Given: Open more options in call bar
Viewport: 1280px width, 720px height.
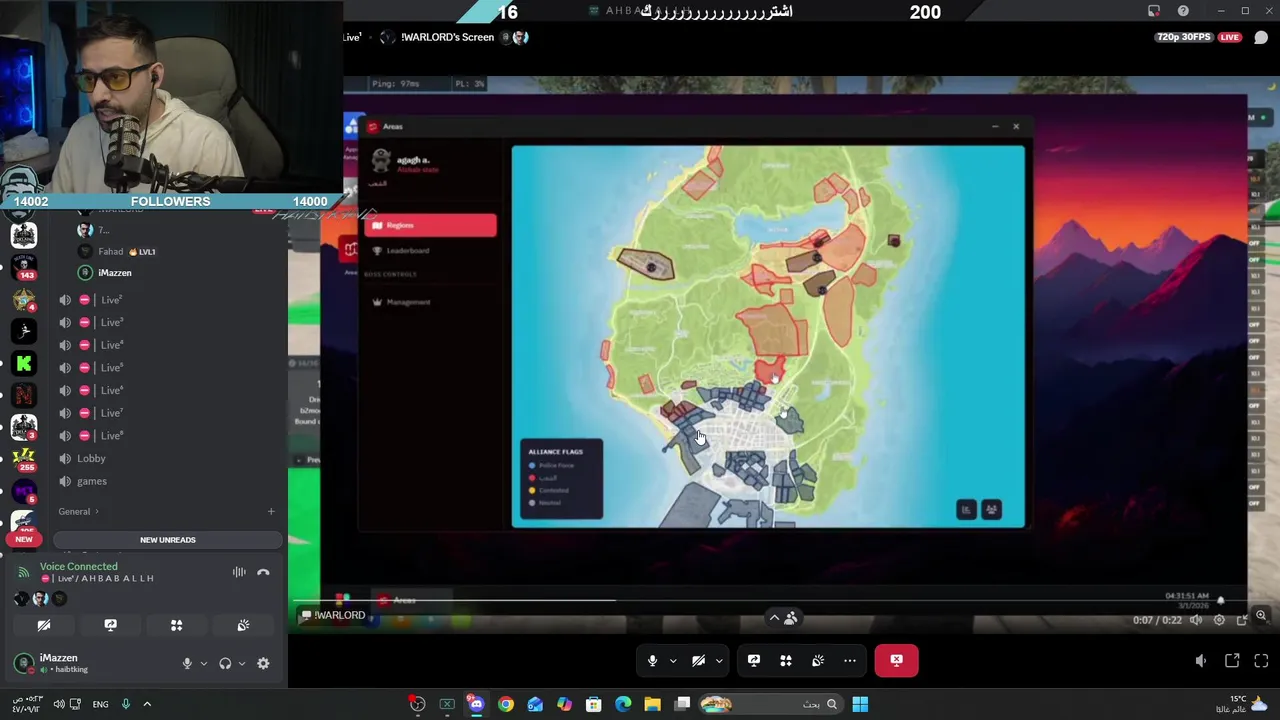Looking at the screenshot, I should 850,660.
